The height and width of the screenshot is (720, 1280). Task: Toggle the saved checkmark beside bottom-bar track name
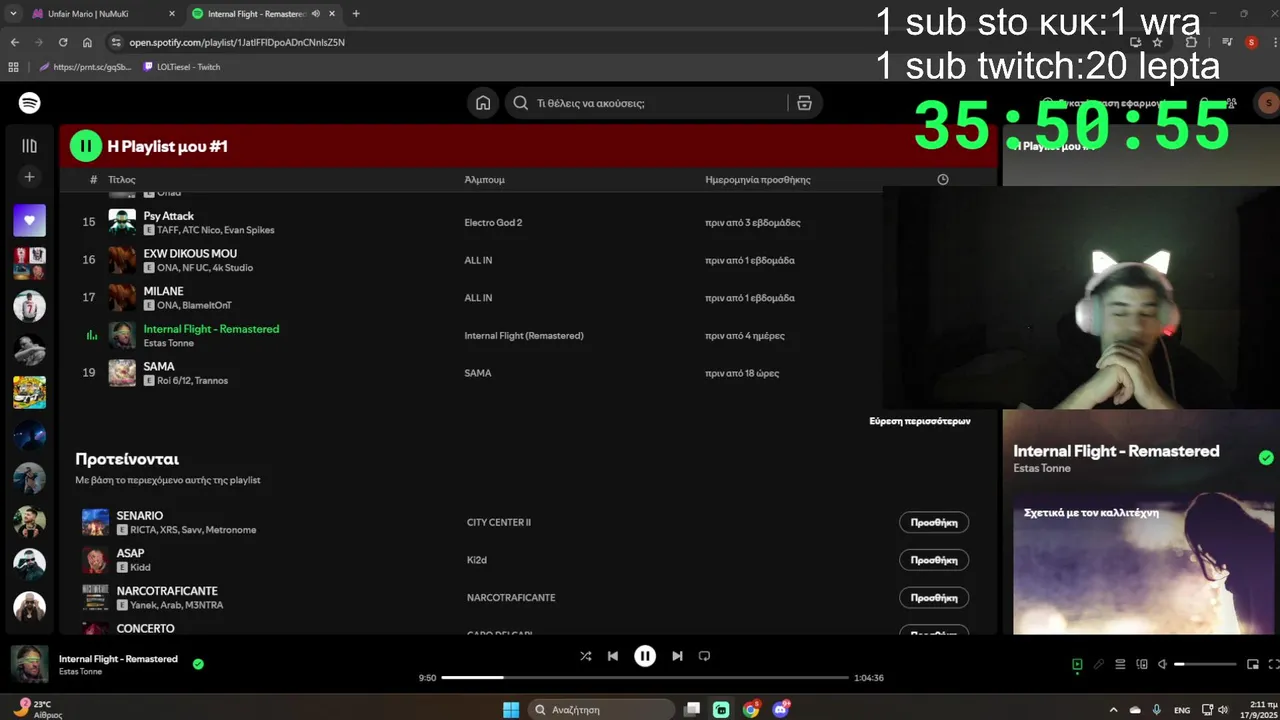point(198,664)
